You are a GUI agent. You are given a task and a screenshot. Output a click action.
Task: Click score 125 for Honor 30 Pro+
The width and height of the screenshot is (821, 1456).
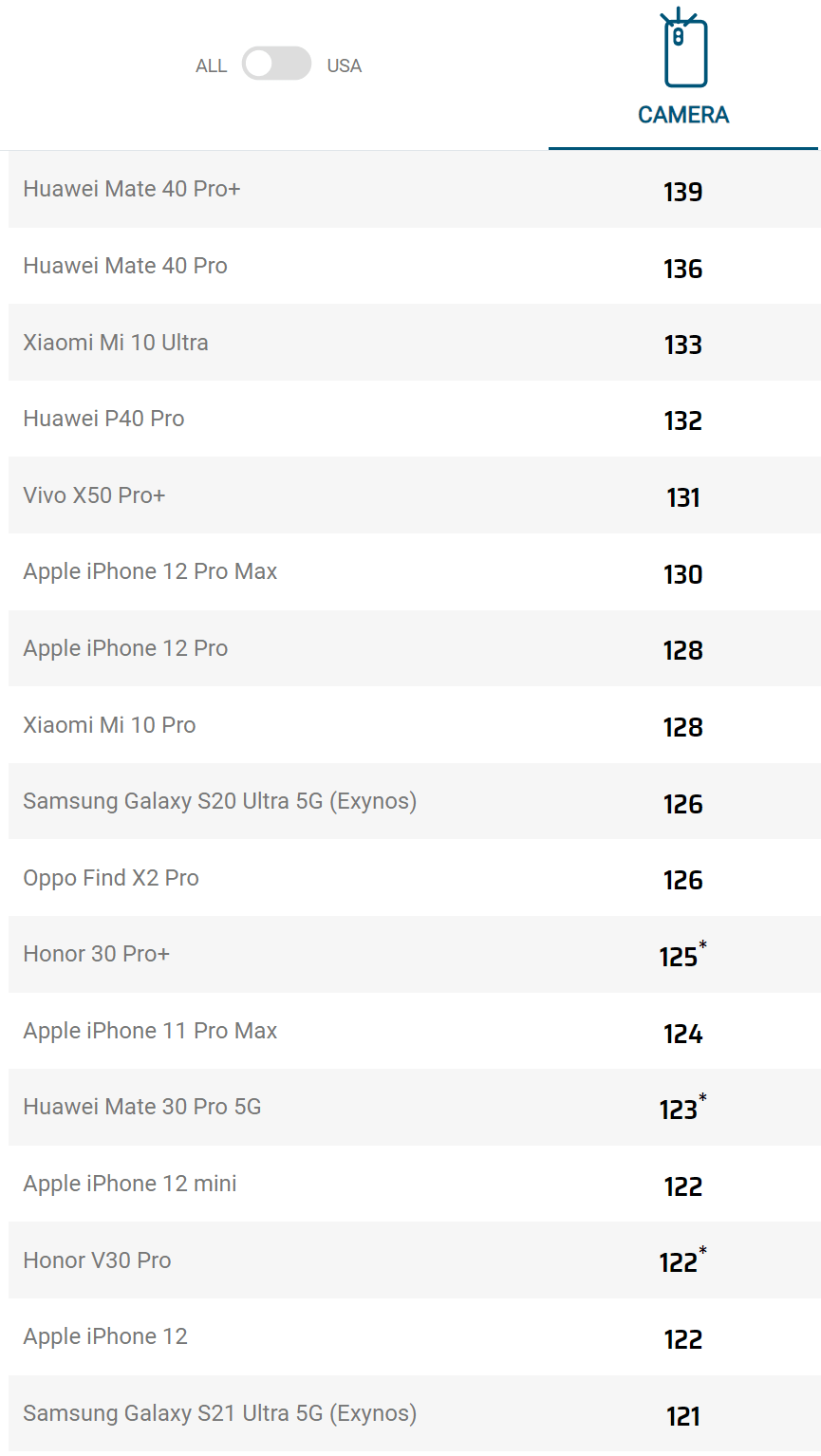pyautogui.click(x=680, y=956)
